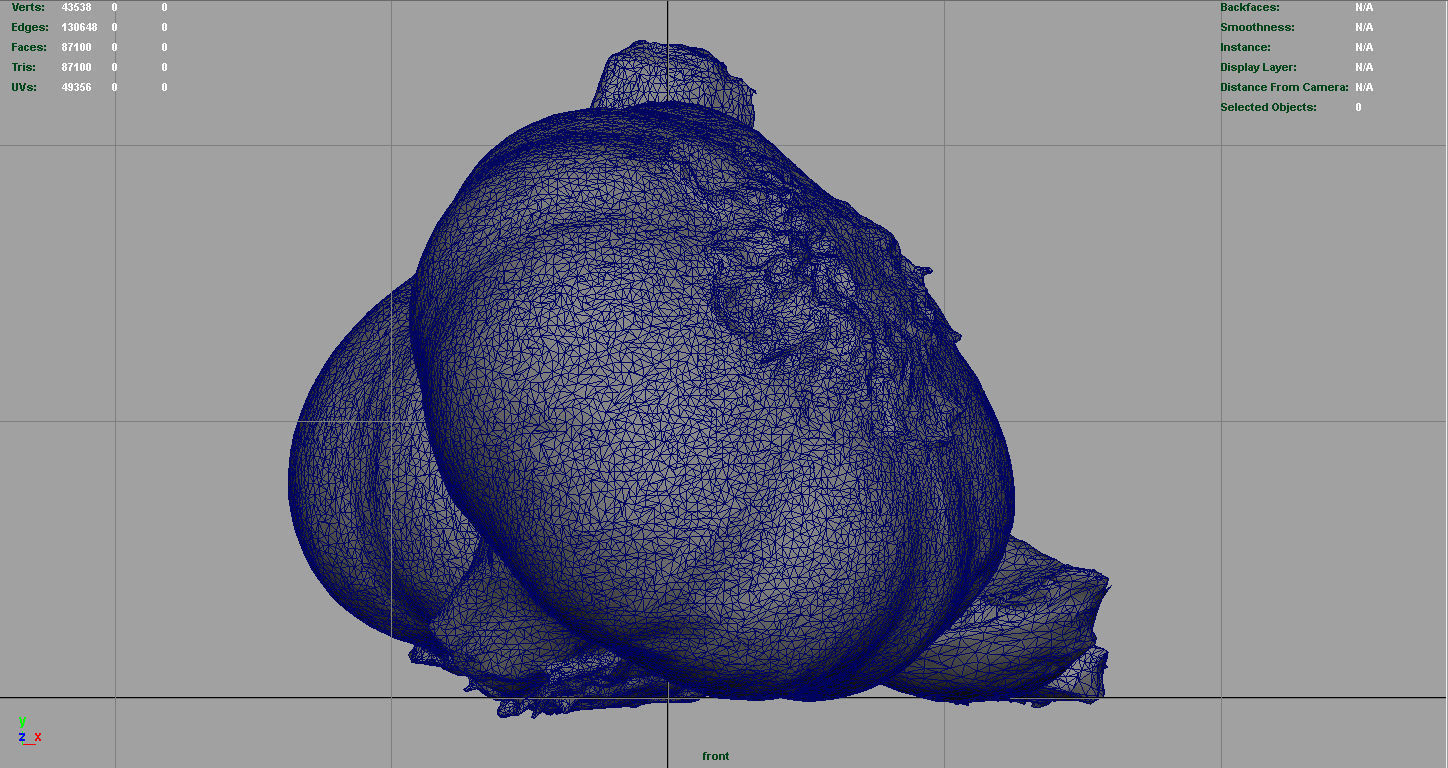Click the "Tris:" heads-up label
The width and height of the screenshot is (1448, 768).
24,67
